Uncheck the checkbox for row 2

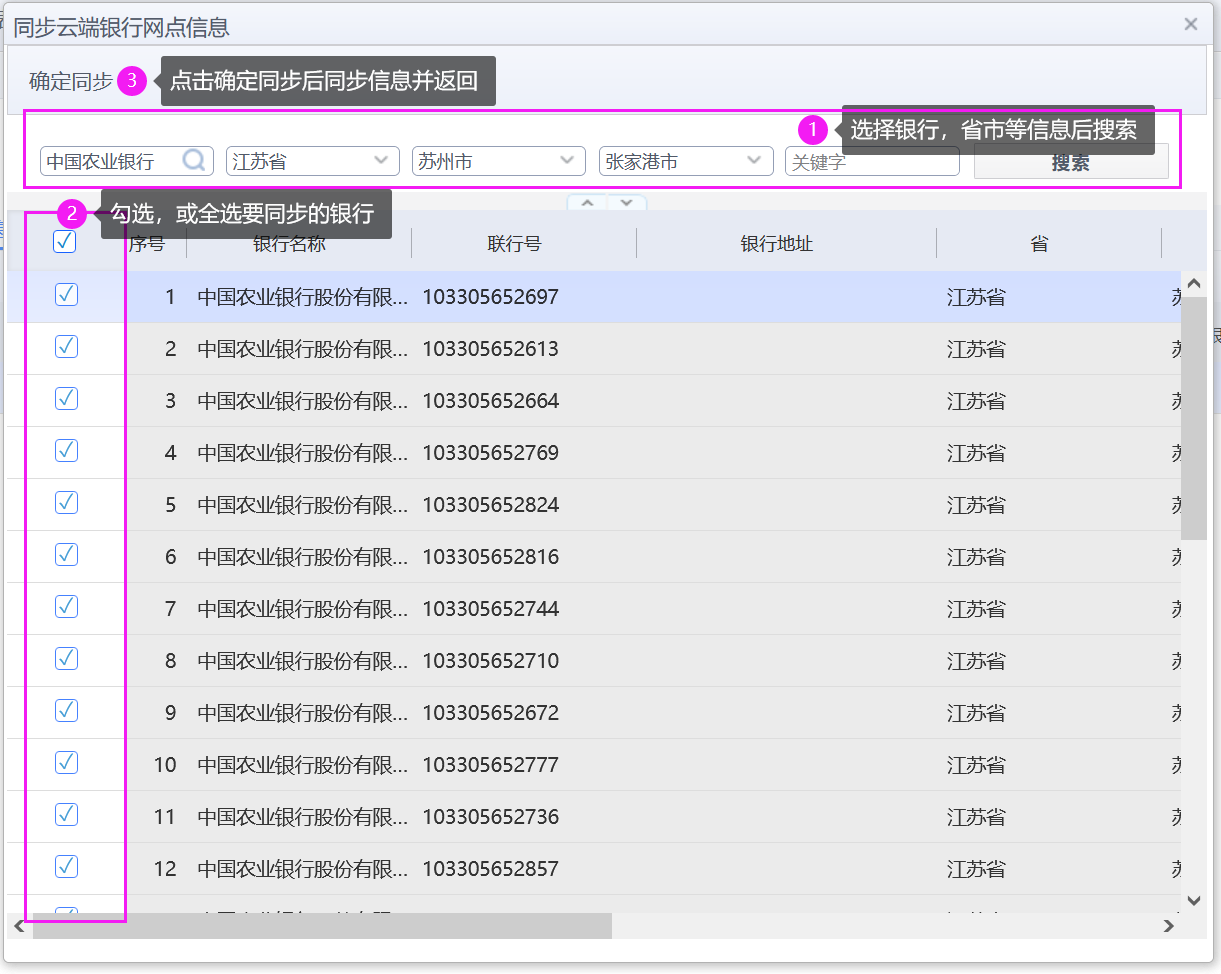(x=66, y=346)
